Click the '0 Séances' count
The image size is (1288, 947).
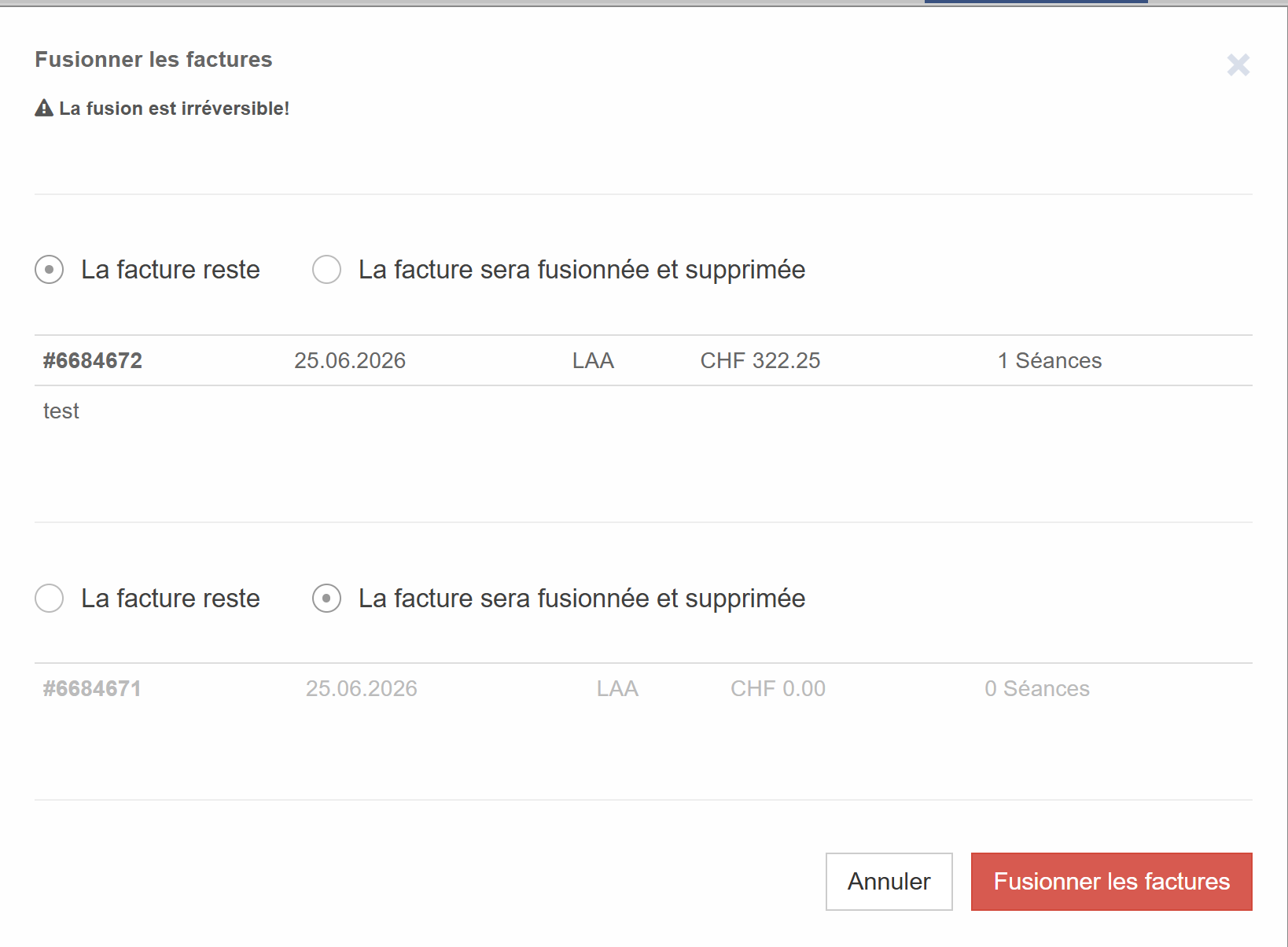pos(1037,689)
